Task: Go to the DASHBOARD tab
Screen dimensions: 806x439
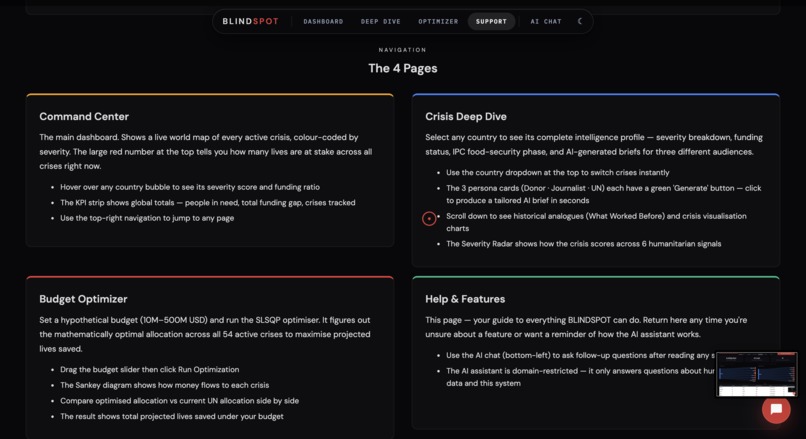Action: pos(323,22)
